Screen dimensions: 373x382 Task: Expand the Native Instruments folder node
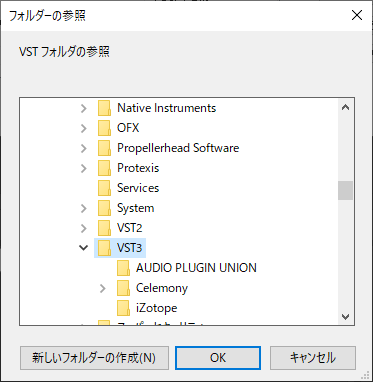pos(84,108)
